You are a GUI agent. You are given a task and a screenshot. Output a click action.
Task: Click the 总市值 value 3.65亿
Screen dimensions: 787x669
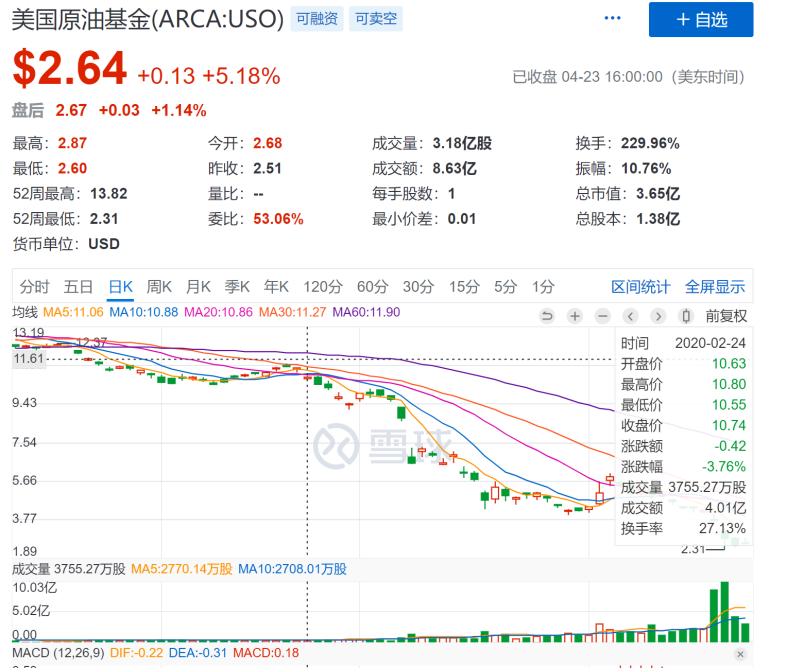(x=658, y=194)
